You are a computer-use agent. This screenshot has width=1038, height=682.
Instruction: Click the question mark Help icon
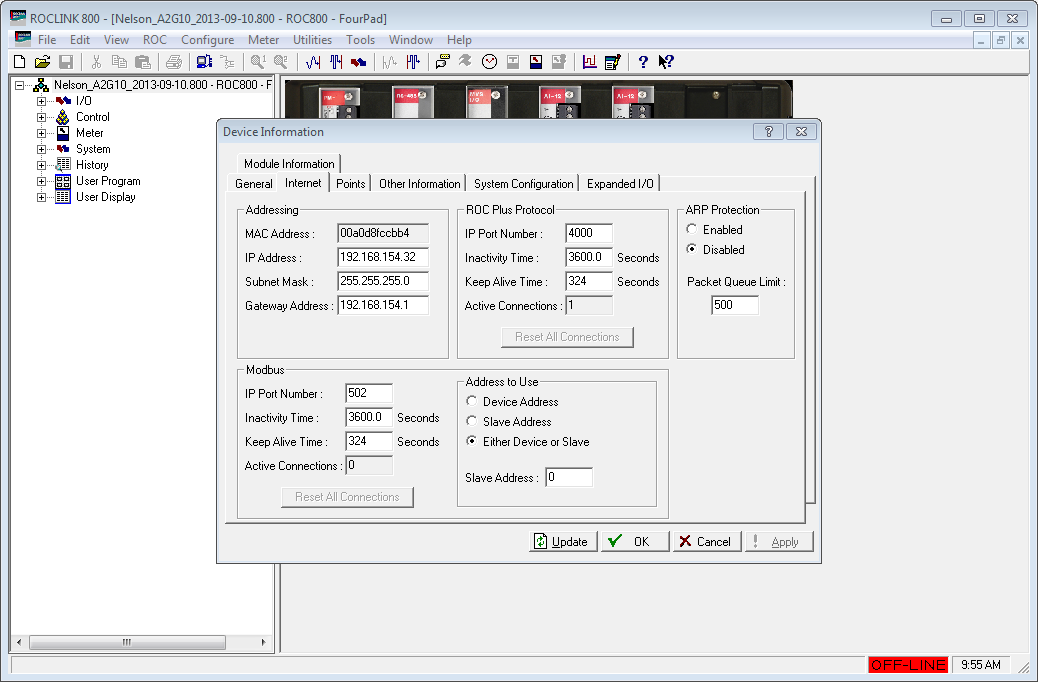pyautogui.click(x=643, y=62)
